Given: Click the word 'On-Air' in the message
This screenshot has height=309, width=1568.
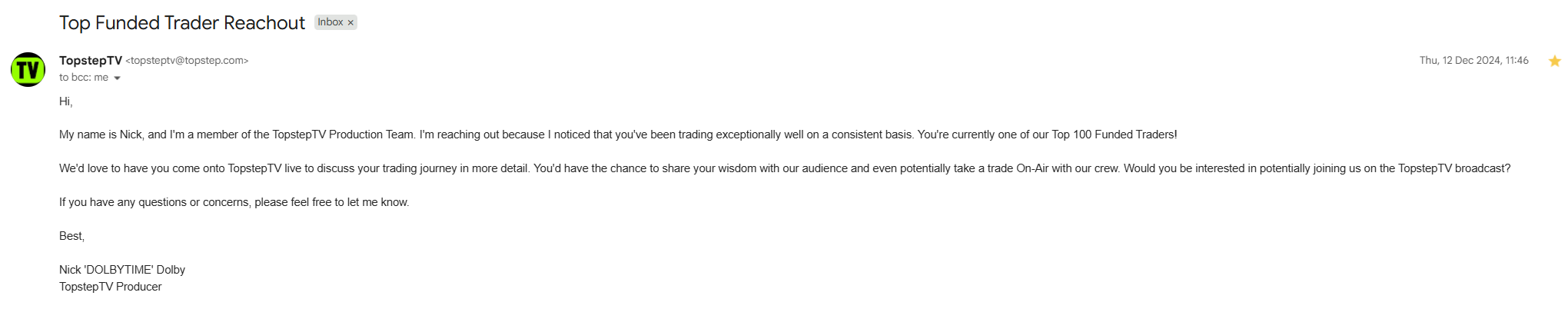Looking at the screenshot, I should 1032,168.
